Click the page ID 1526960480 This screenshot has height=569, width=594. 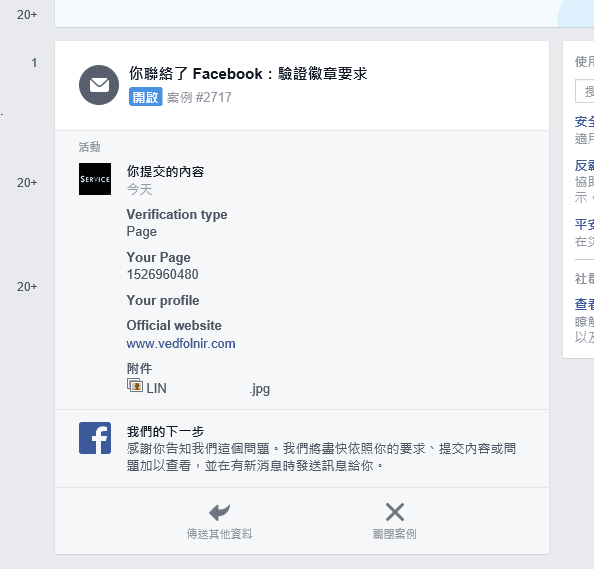click(x=163, y=274)
